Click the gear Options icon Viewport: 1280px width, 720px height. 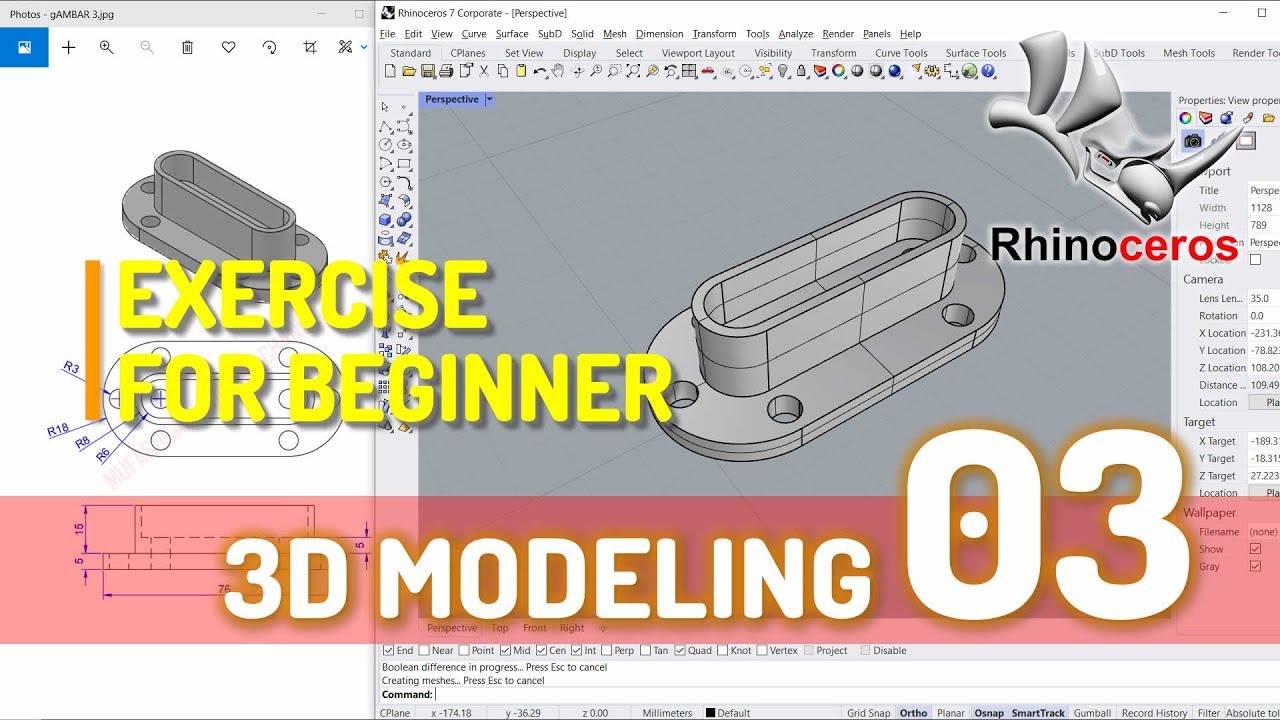931,71
